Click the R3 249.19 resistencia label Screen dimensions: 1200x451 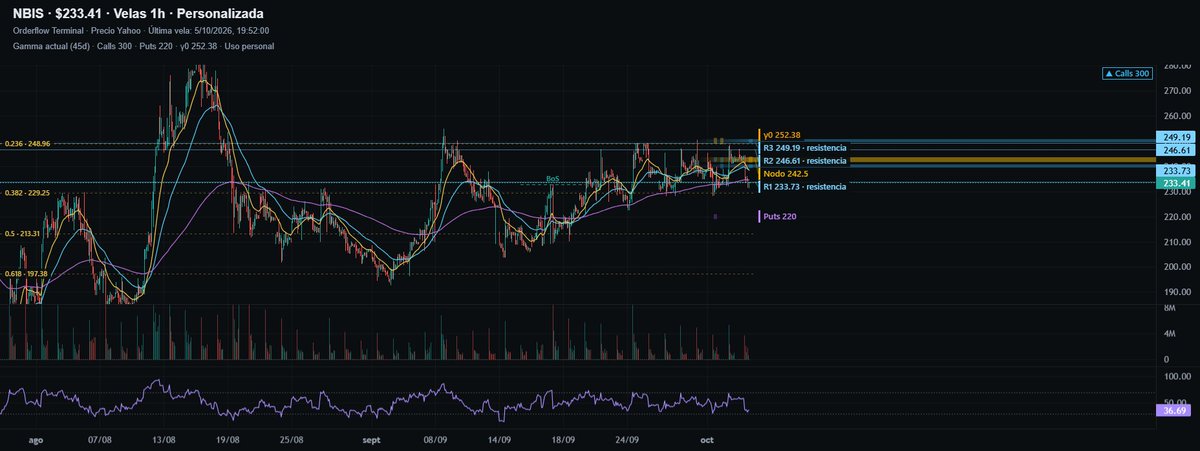[x=806, y=147]
